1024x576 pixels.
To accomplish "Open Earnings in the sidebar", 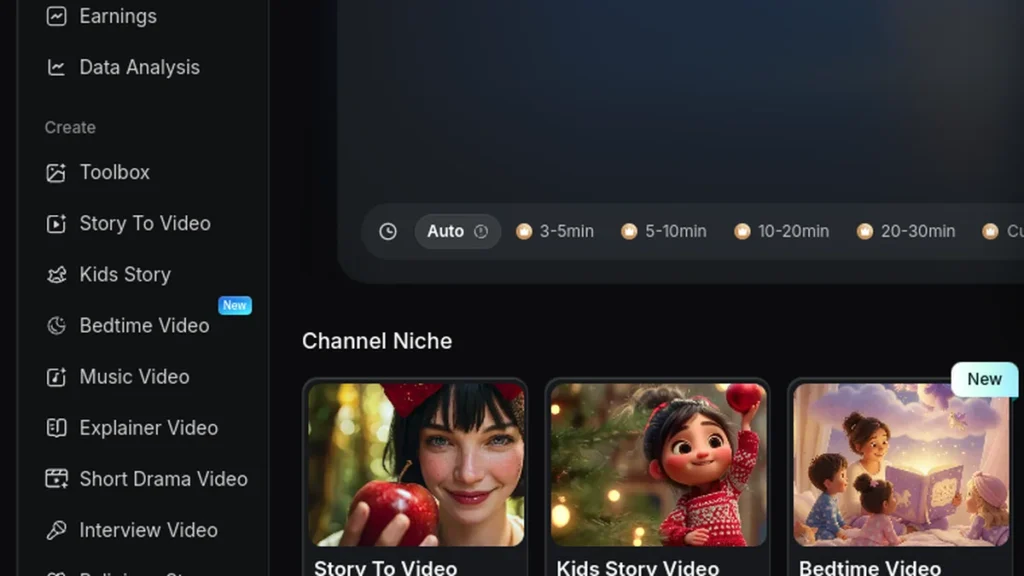I will pyautogui.click(x=118, y=16).
